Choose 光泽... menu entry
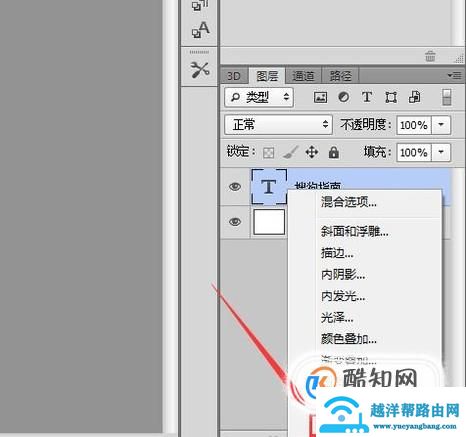This screenshot has height=437, width=466. [337, 318]
